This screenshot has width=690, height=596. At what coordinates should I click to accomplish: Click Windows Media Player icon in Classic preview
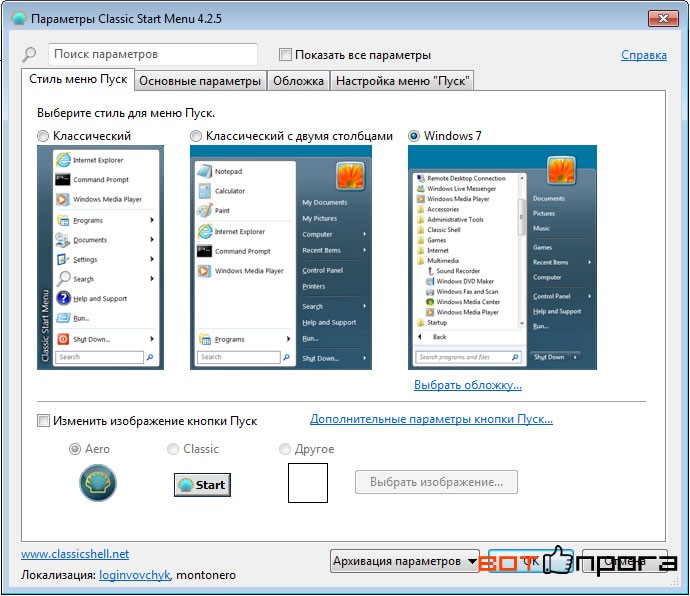click(62, 199)
